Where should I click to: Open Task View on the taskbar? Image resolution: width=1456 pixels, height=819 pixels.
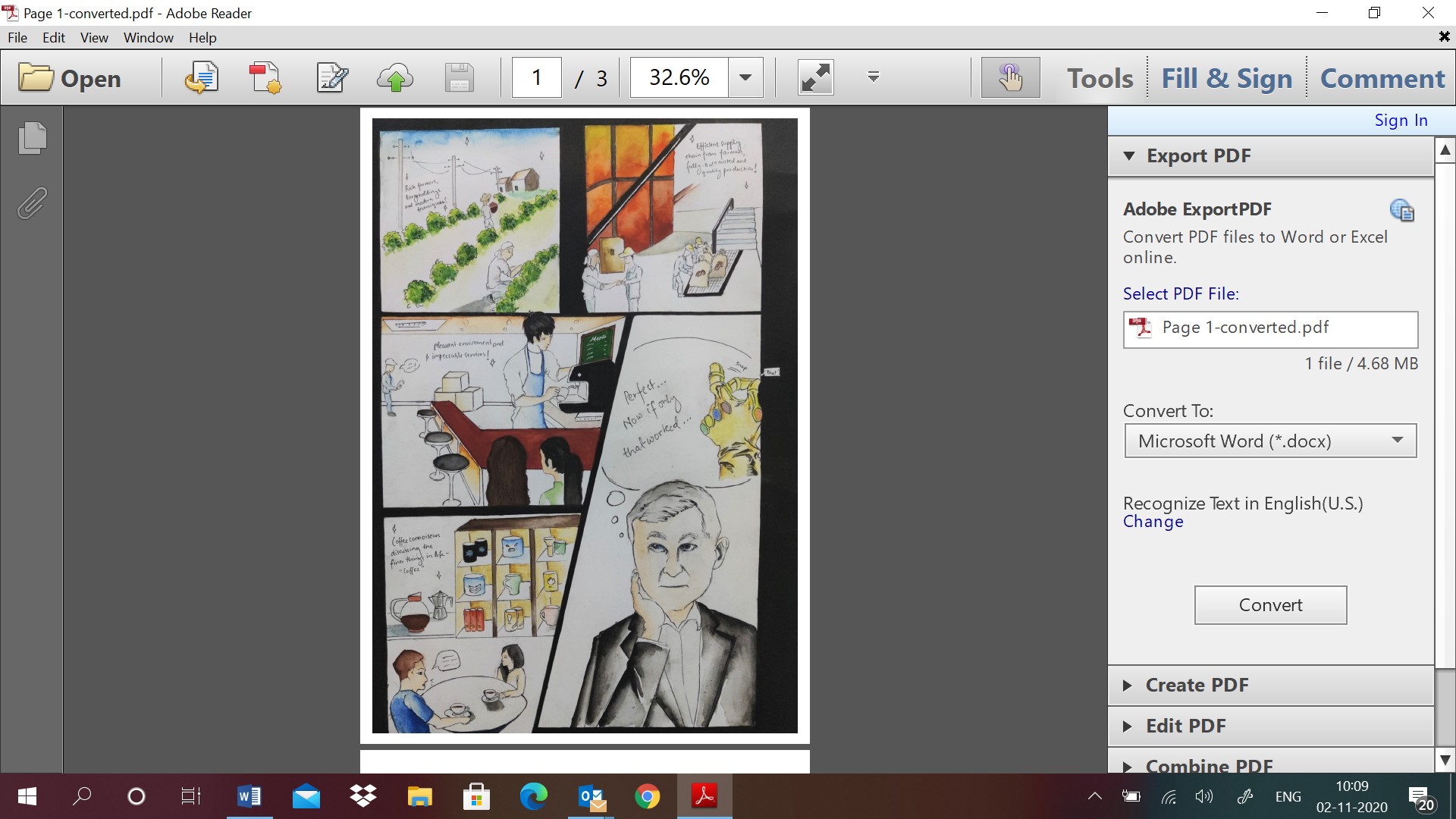tap(191, 796)
